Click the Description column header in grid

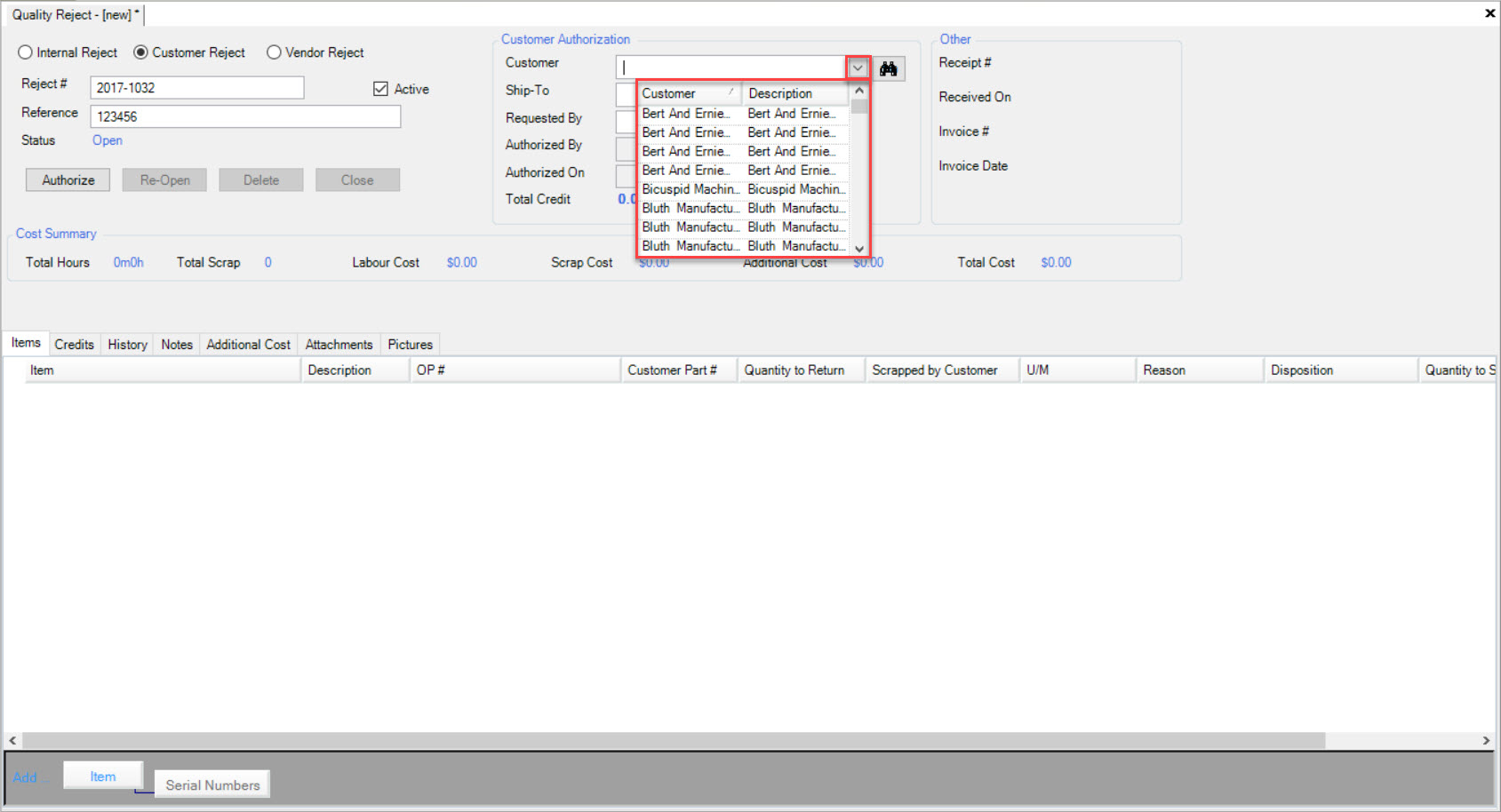(x=355, y=370)
